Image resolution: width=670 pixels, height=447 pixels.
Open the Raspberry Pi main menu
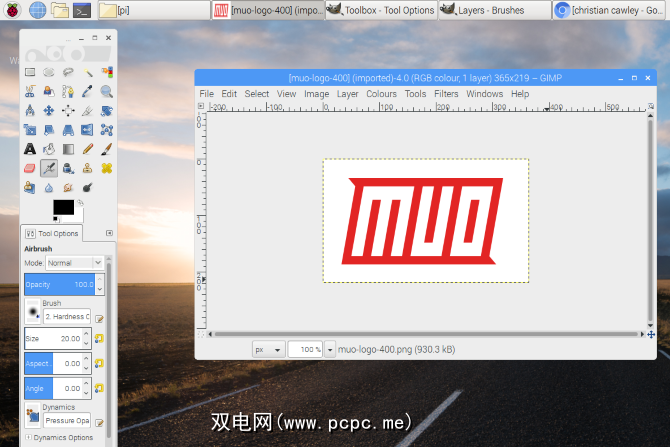(x=12, y=10)
